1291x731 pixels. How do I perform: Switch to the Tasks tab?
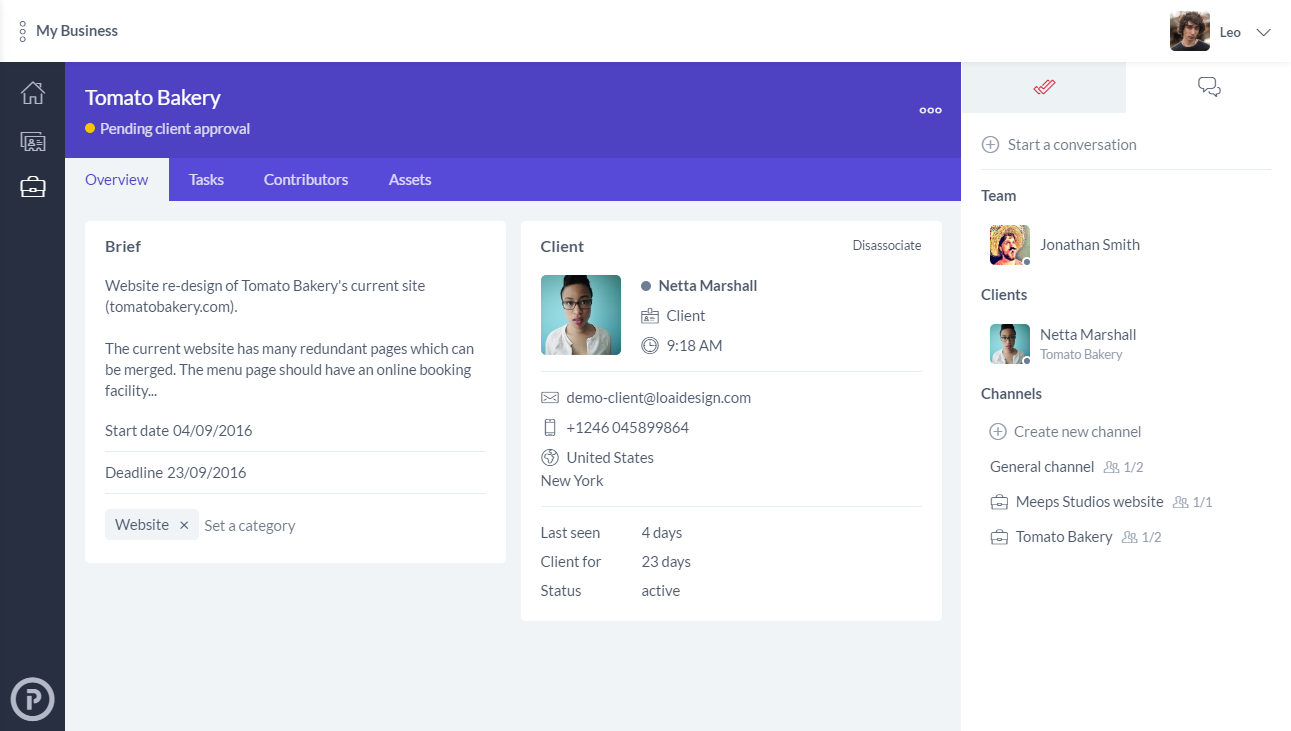(x=206, y=180)
